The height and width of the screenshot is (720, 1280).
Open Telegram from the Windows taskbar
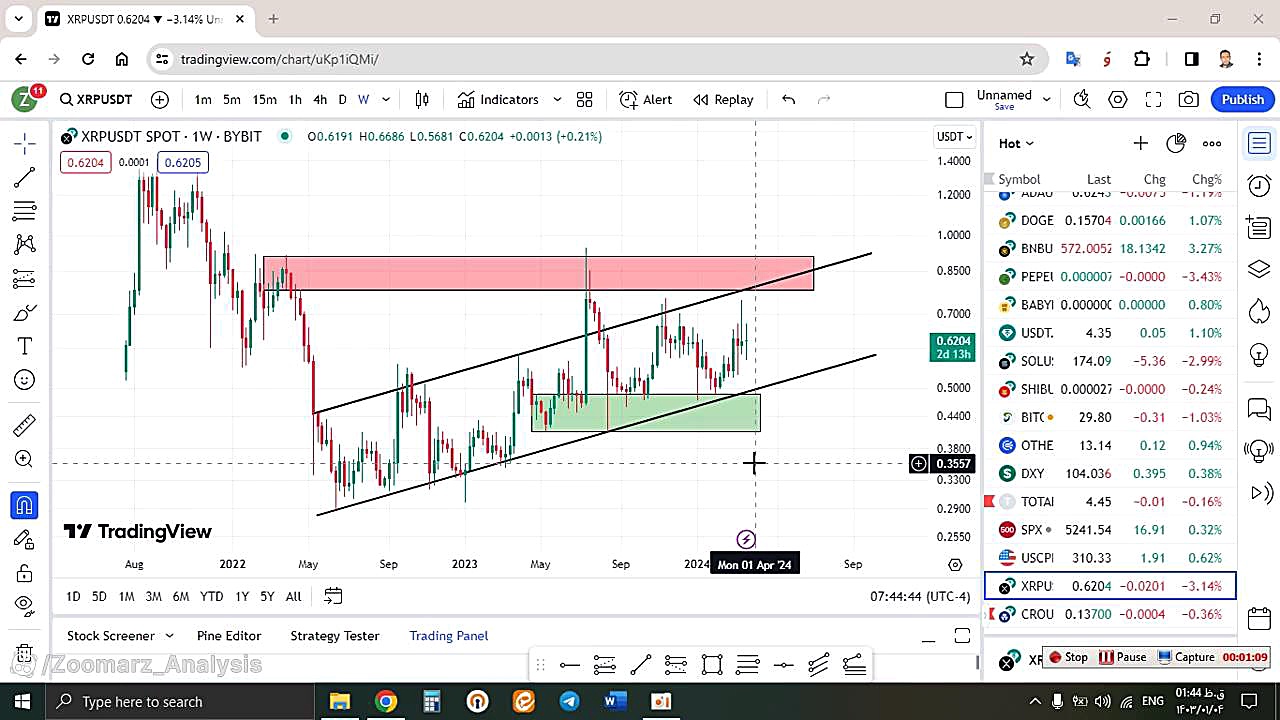click(x=569, y=701)
